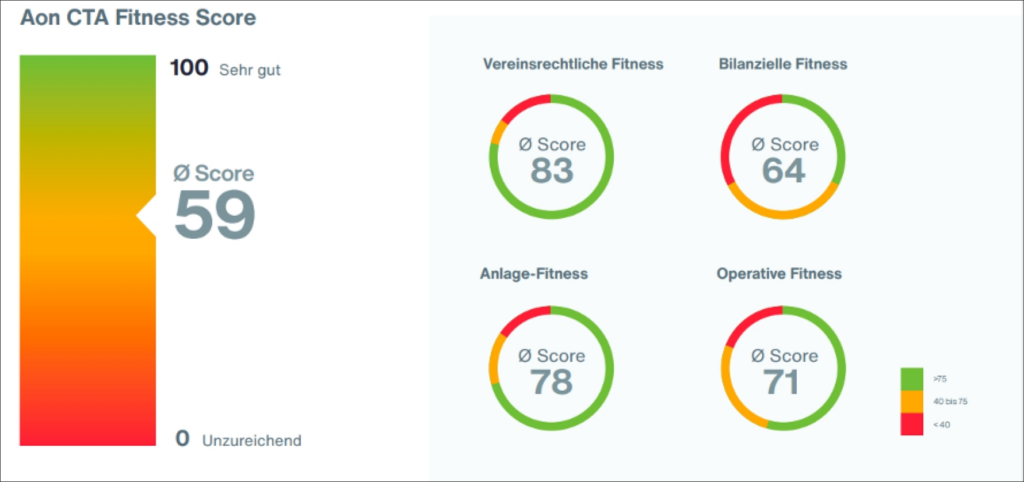Select the orange legend swatch for 40 bis 75
The height and width of the screenshot is (482, 1024).
(x=911, y=401)
